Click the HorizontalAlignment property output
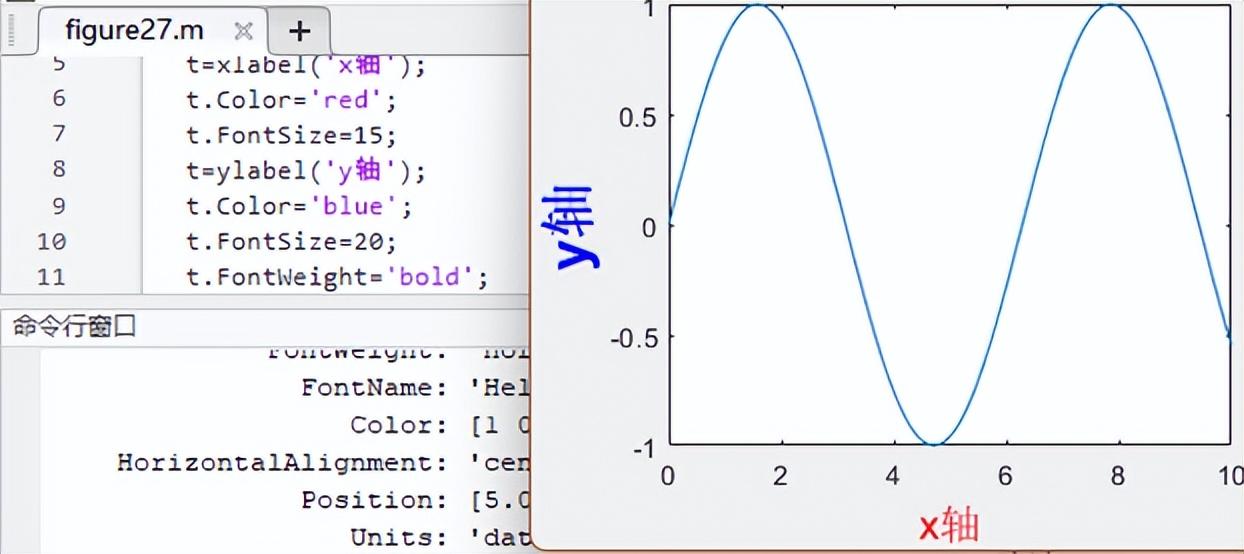 (283, 462)
